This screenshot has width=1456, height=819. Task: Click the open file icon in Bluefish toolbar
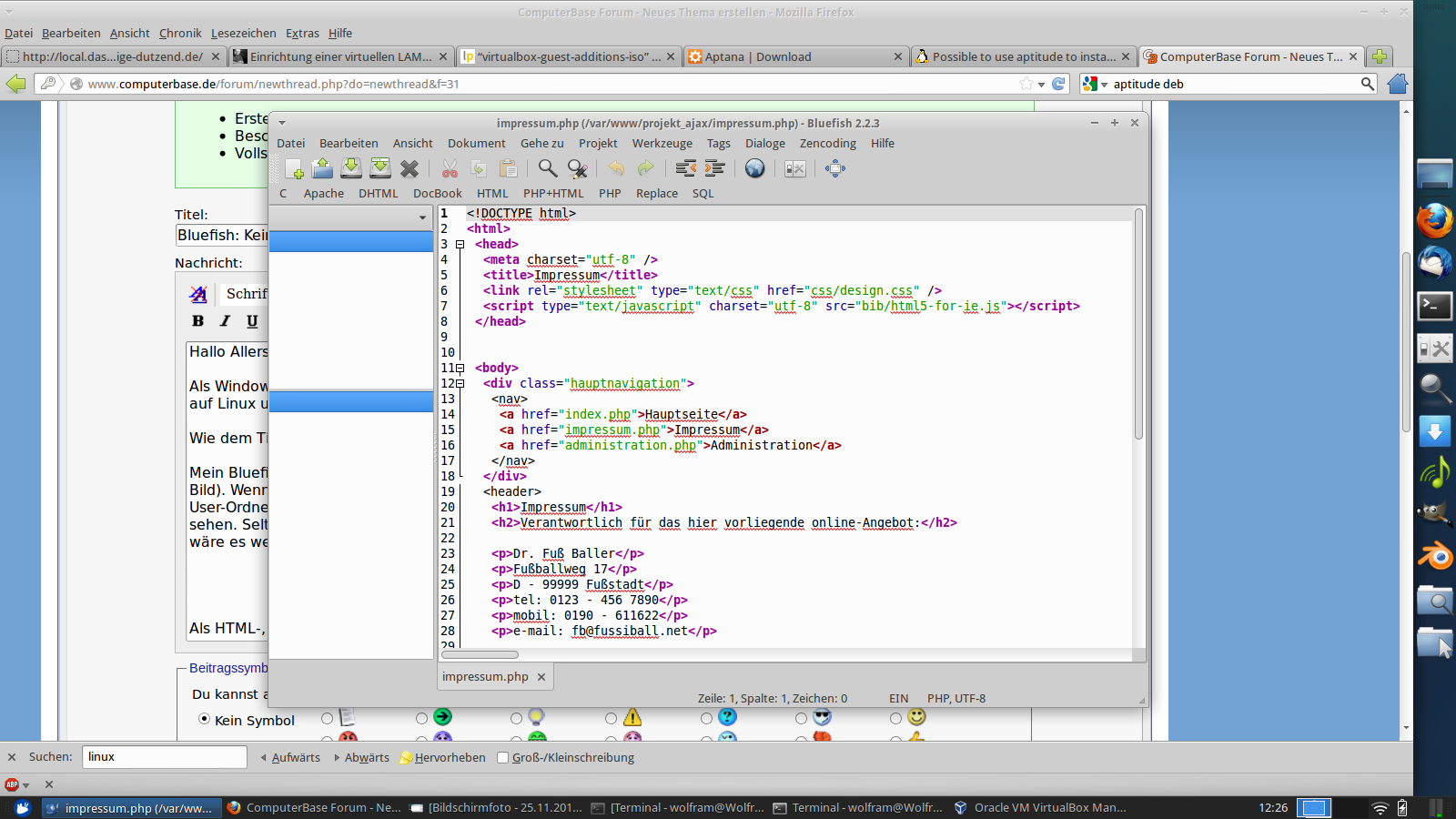click(322, 168)
